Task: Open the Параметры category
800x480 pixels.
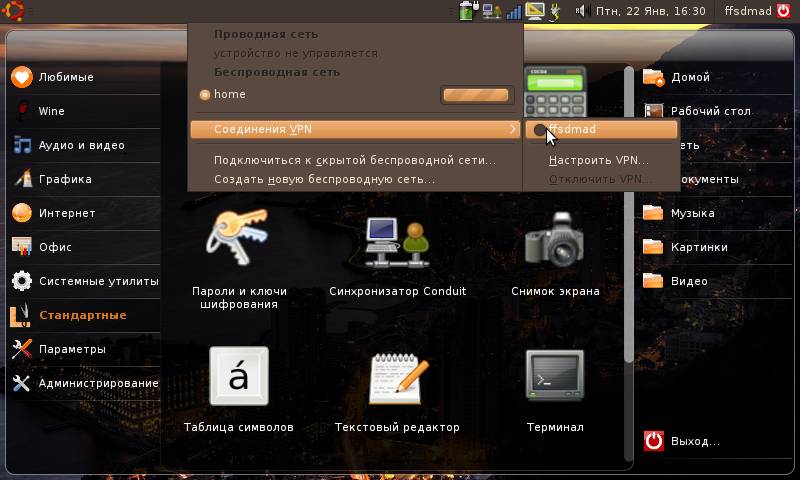Action: pyautogui.click(x=84, y=349)
